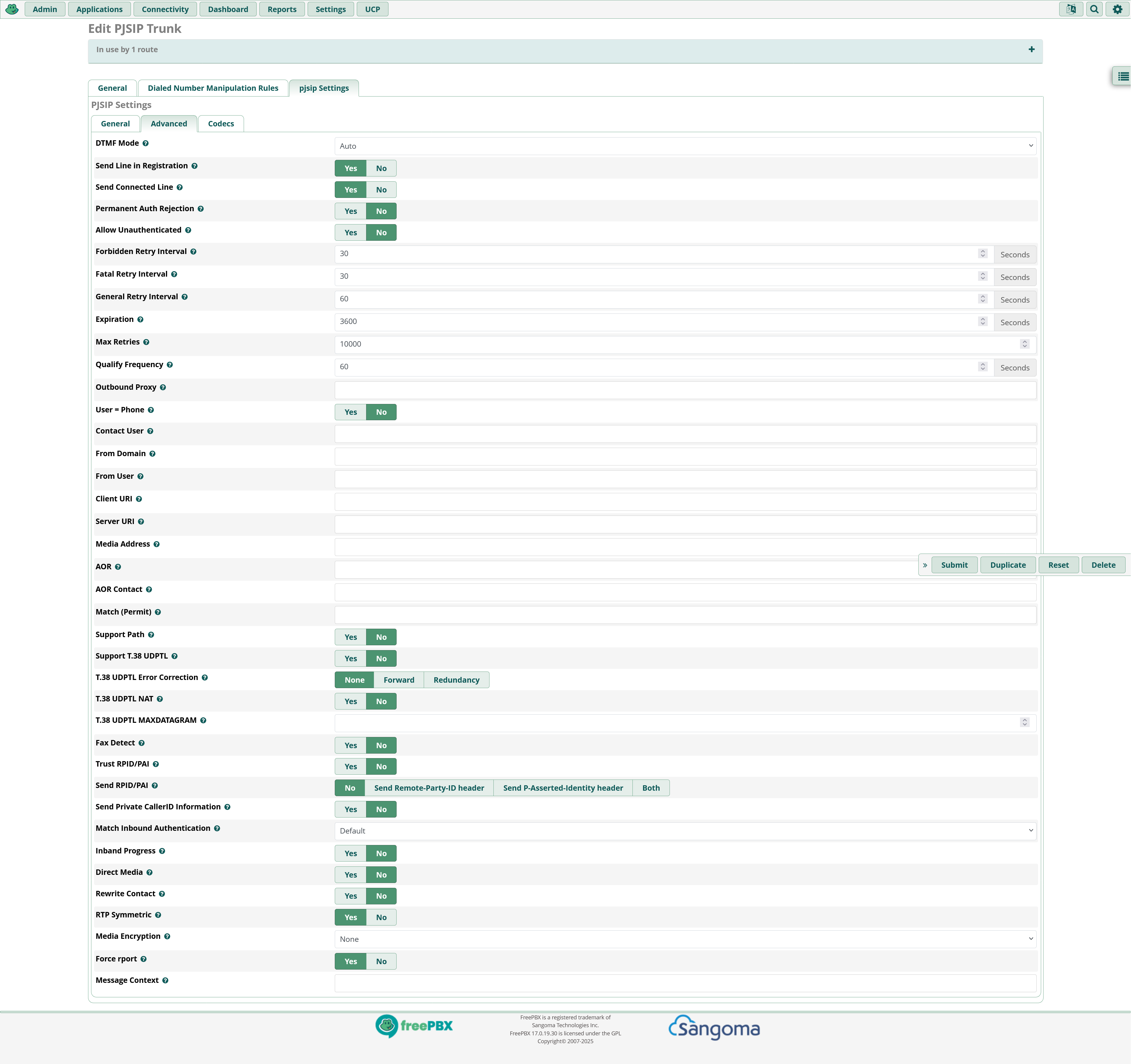Click help icon next to RTP Symmetric
1131x1064 pixels.
coord(158,915)
